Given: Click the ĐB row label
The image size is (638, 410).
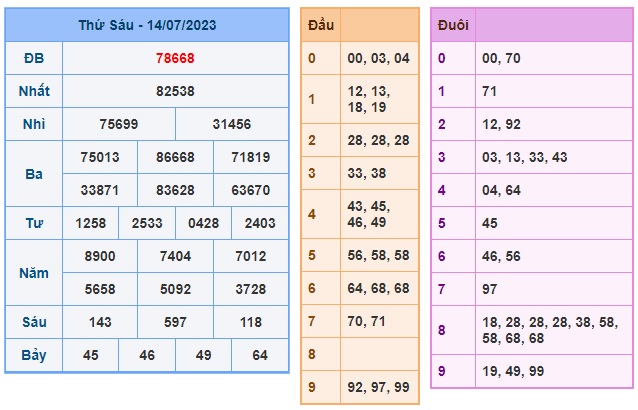Looking at the screenshot, I should 34,58.
